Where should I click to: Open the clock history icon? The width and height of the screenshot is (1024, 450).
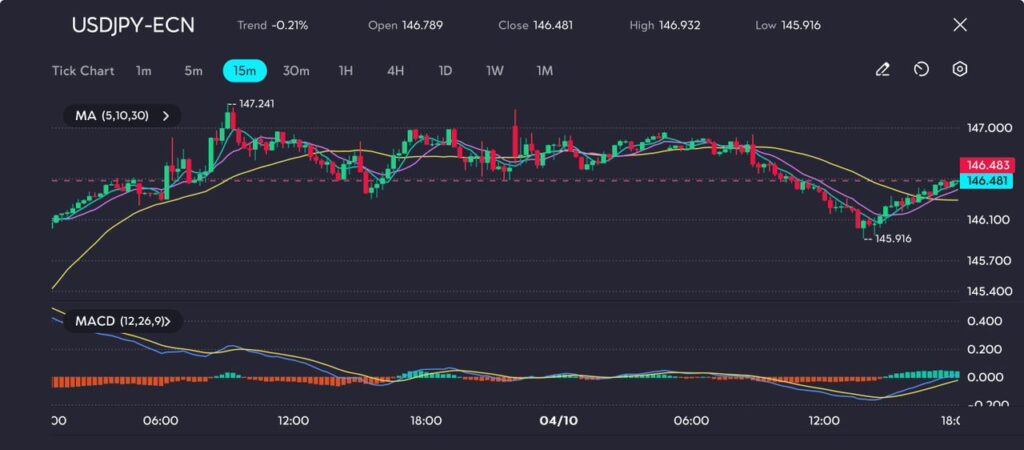pyautogui.click(x=921, y=70)
